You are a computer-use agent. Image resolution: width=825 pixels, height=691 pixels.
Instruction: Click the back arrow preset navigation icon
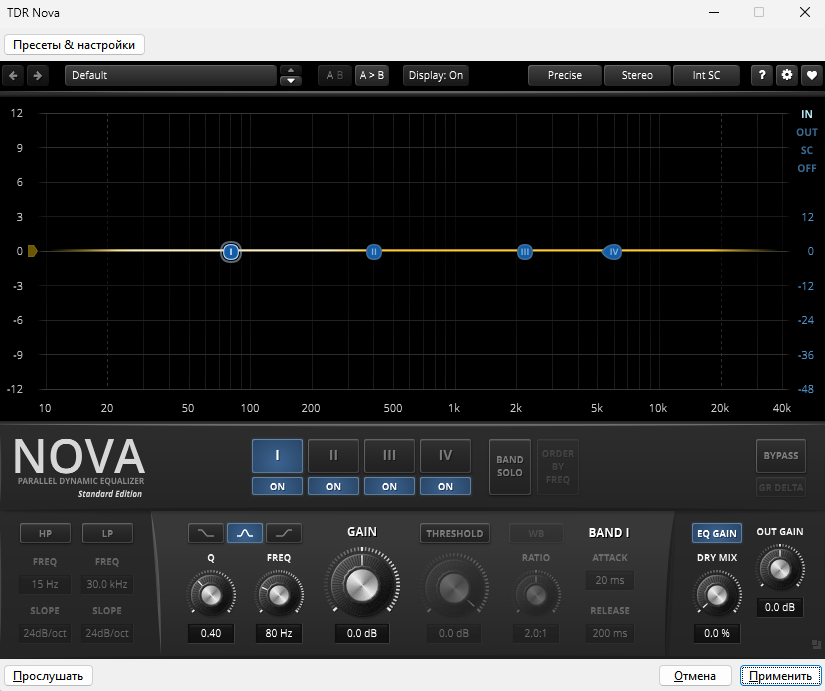(x=13, y=75)
